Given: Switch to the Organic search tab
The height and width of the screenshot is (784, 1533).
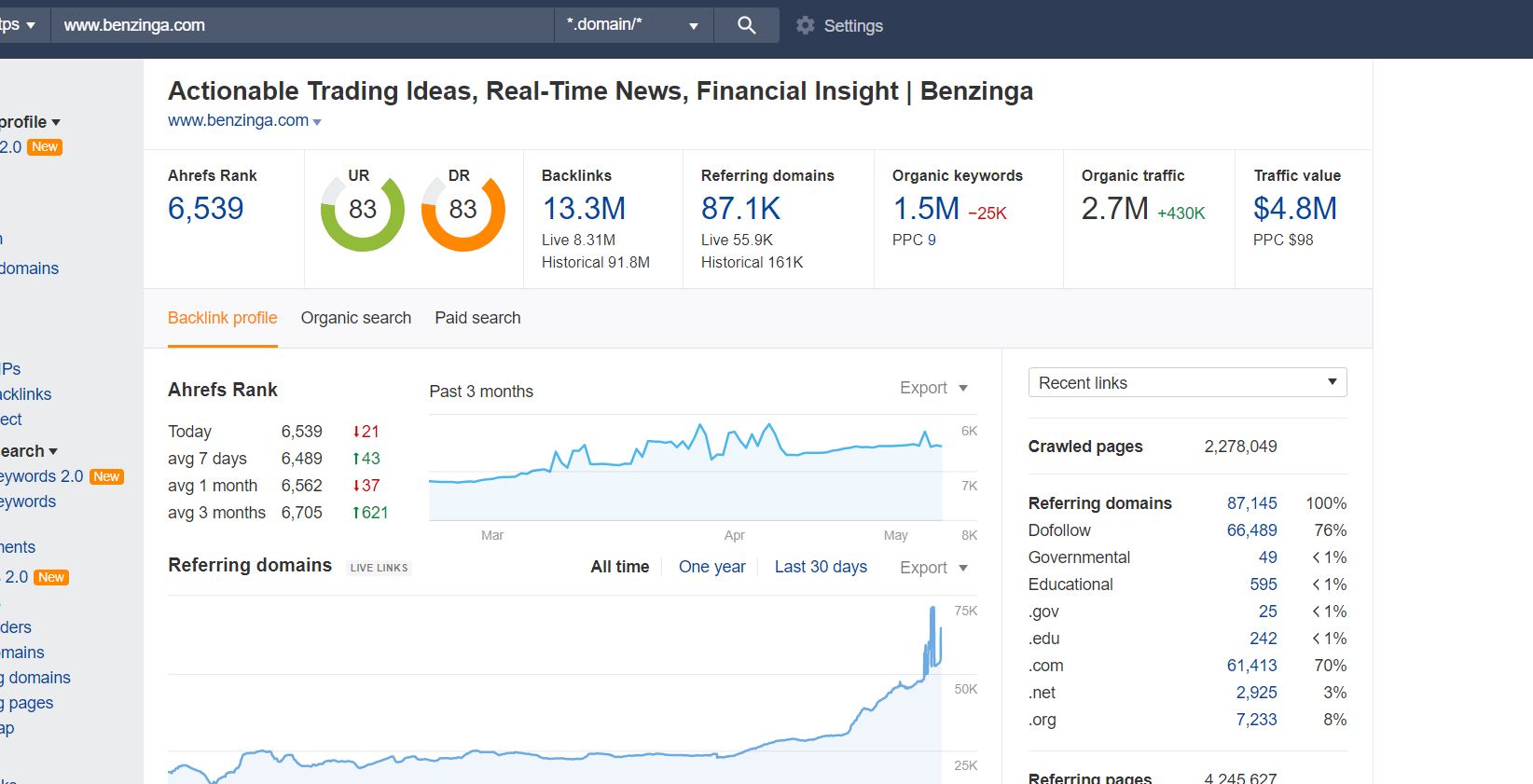Looking at the screenshot, I should 356,318.
